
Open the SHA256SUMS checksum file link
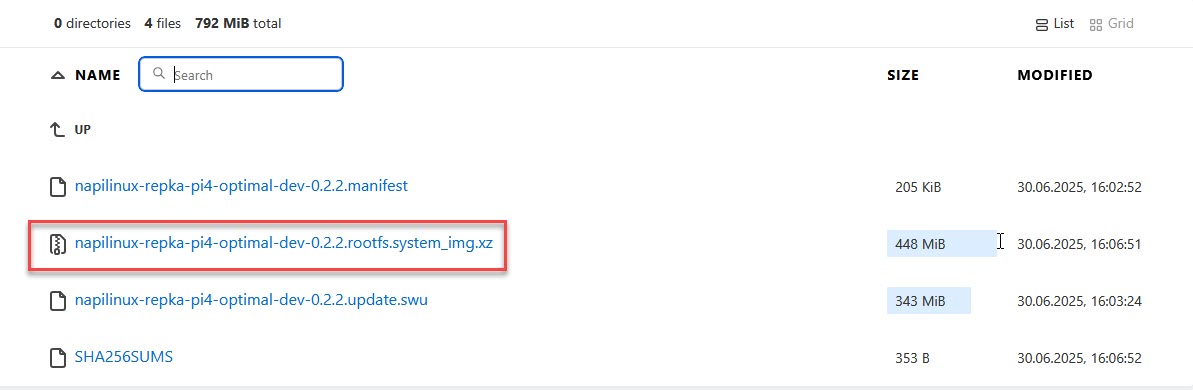(x=124, y=357)
